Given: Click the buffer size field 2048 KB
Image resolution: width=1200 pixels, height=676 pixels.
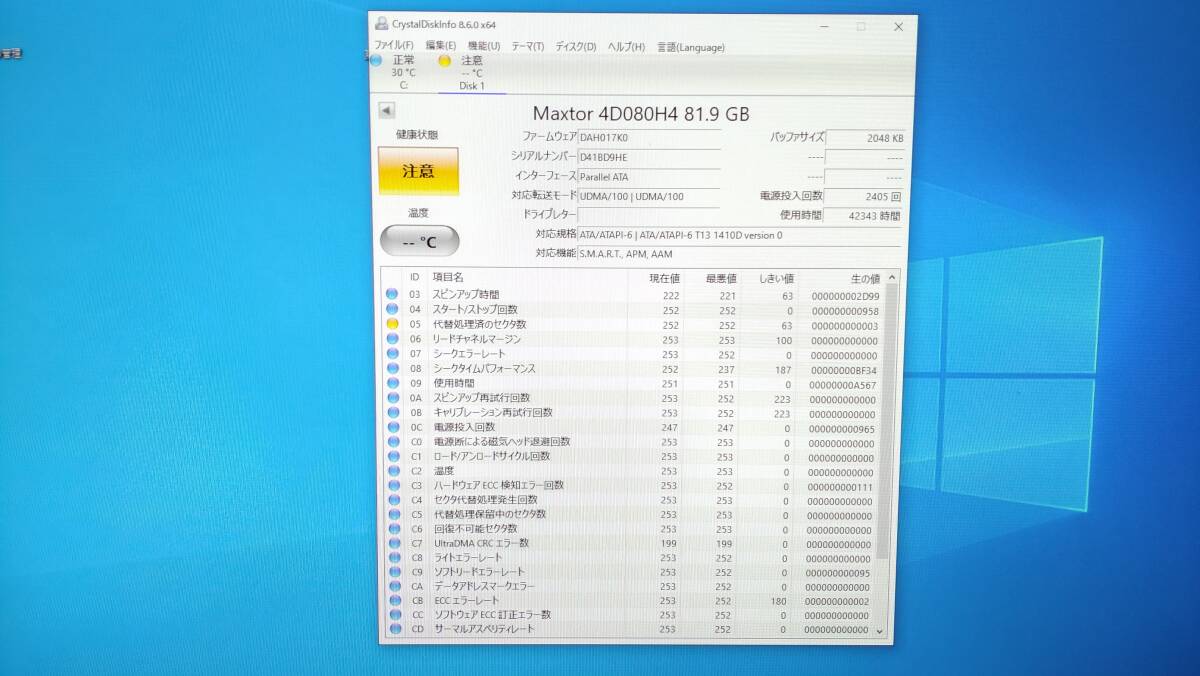Looking at the screenshot, I should [x=865, y=138].
